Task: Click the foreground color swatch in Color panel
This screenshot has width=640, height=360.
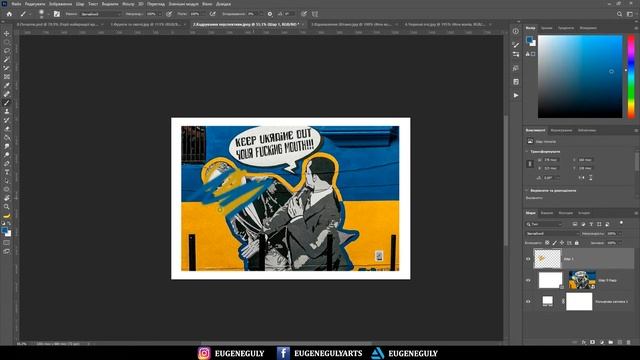Action: pos(529,40)
